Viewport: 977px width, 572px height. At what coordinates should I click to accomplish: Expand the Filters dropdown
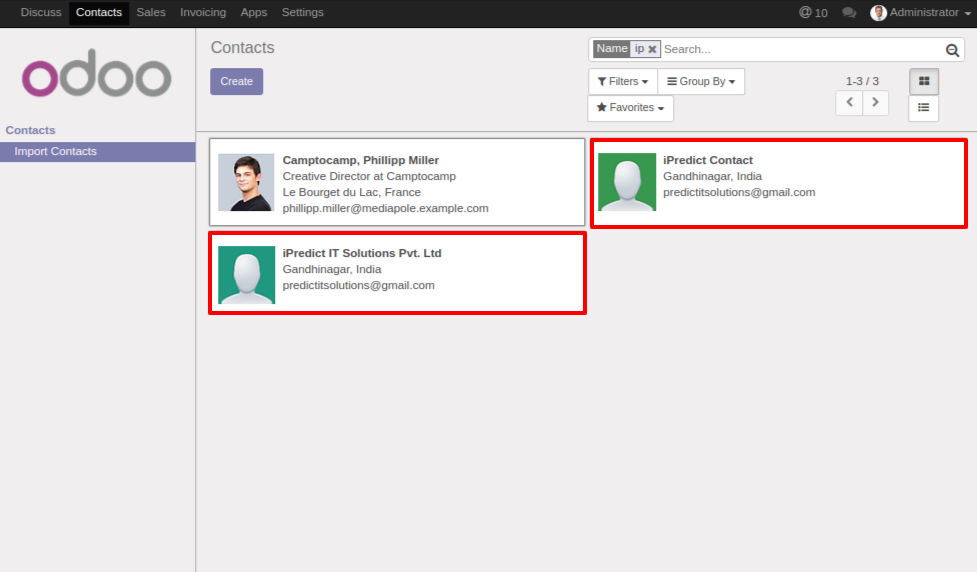[622, 81]
